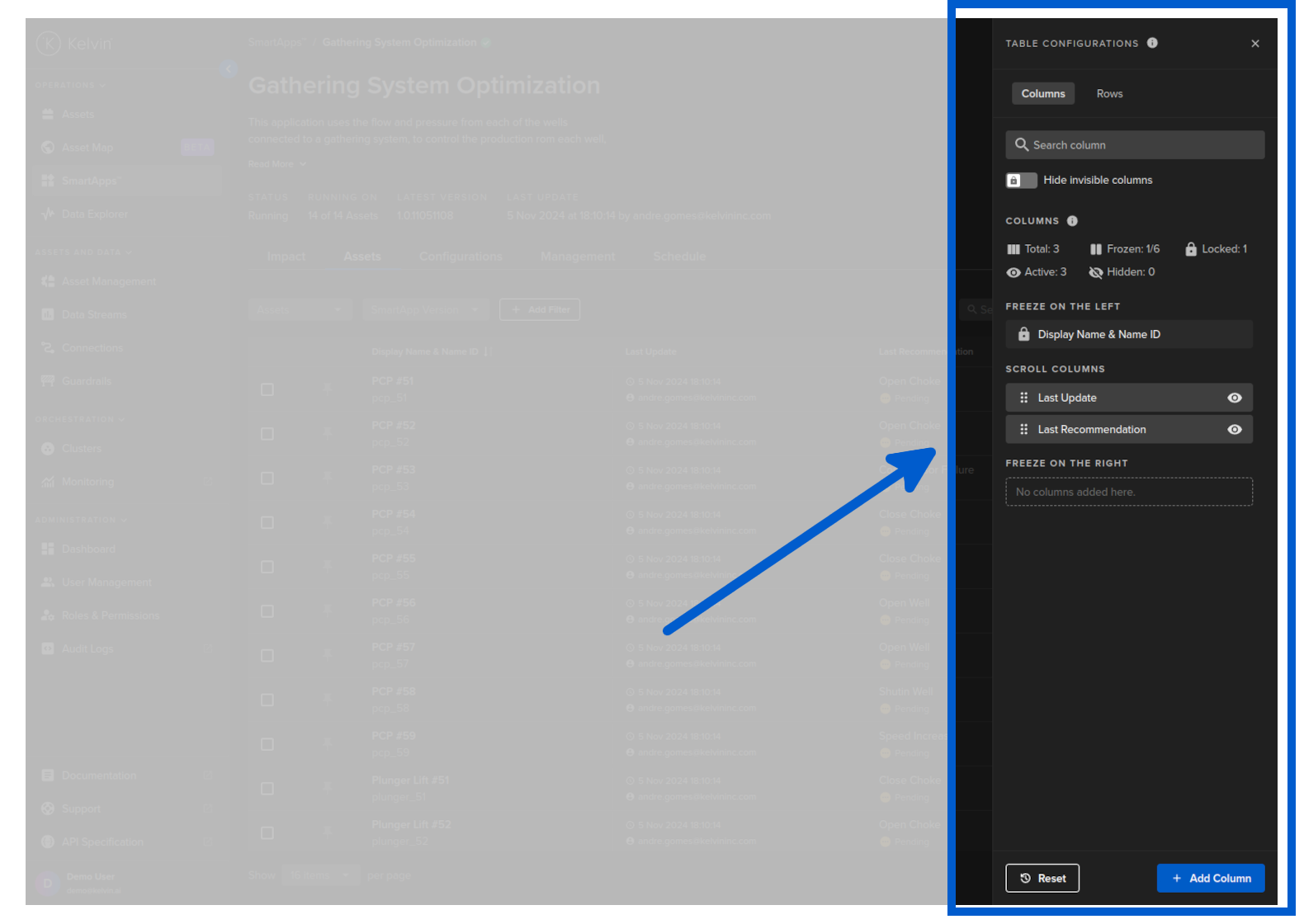Click the lock icon on Display Name & Name ID
This screenshot has height=924, width=1304.
pos(1023,334)
